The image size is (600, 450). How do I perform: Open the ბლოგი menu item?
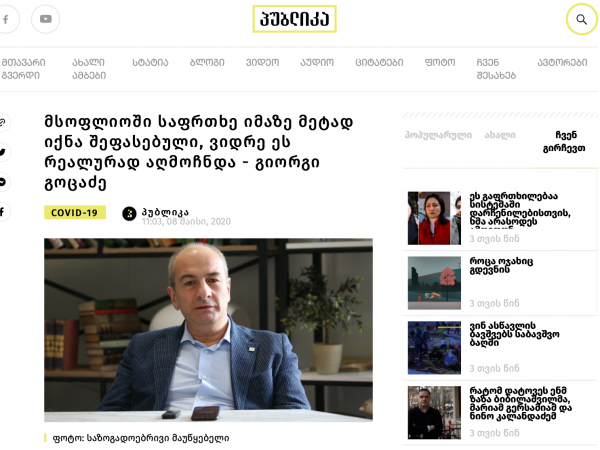(207, 62)
